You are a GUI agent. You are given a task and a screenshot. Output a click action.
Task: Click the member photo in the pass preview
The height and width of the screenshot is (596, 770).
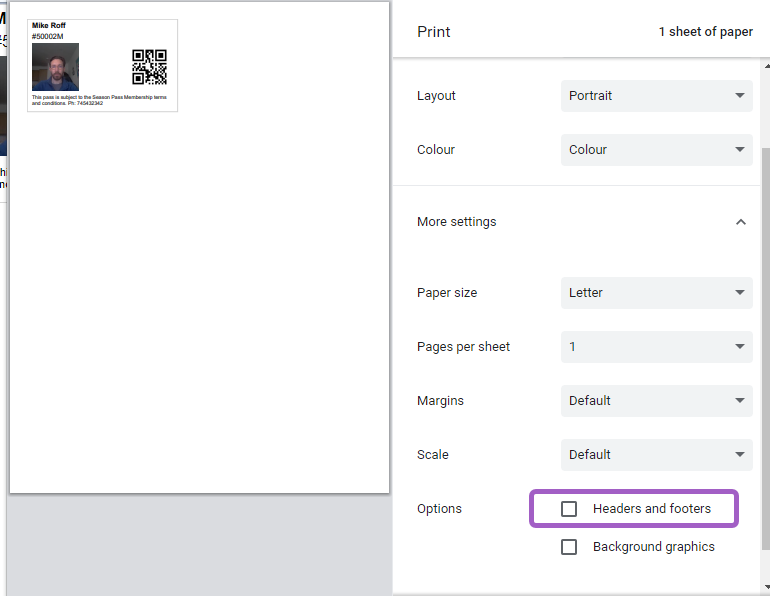point(55,67)
